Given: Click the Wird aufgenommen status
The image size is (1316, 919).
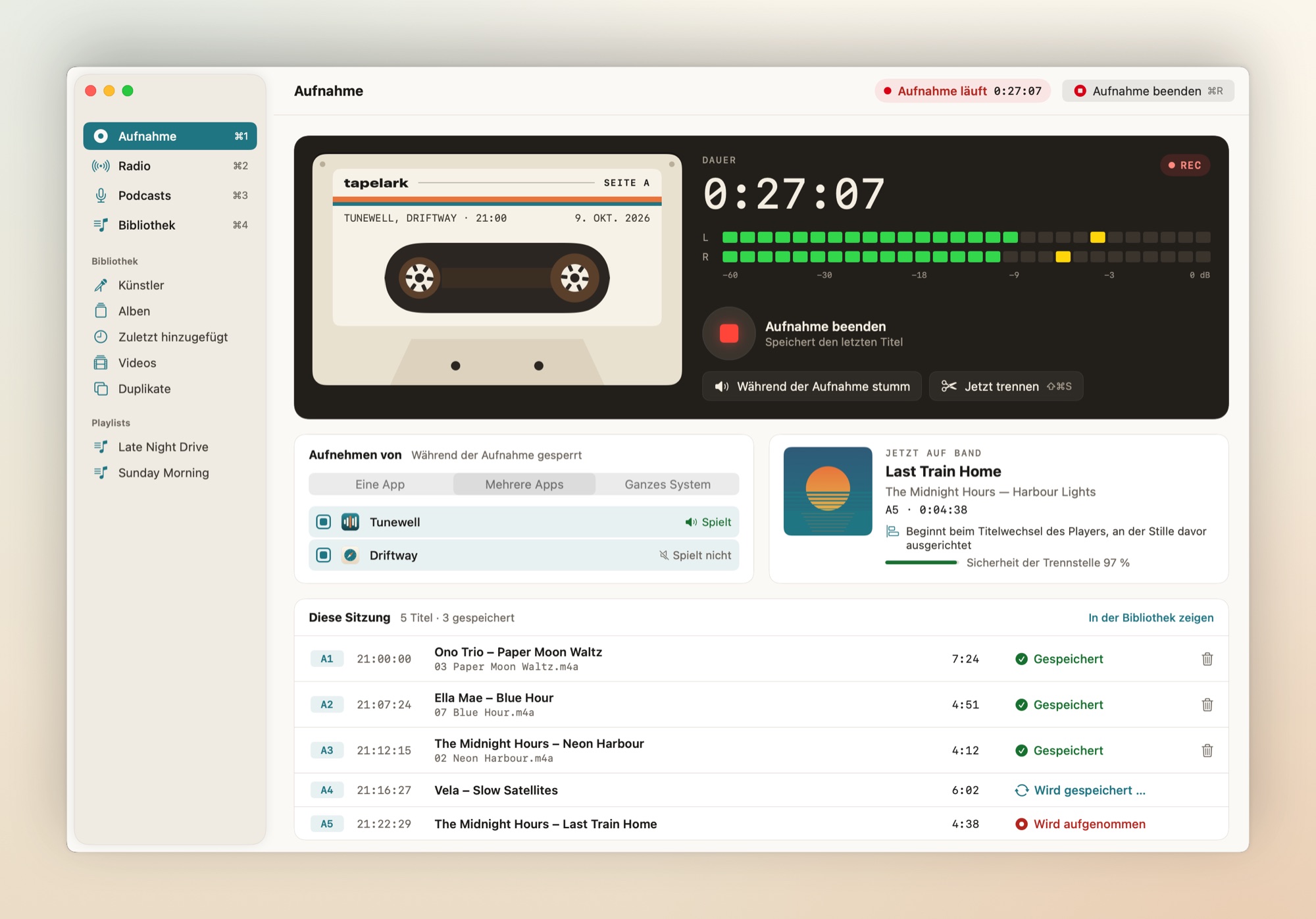Looking at the screenshot, I should coord(1080,824).
